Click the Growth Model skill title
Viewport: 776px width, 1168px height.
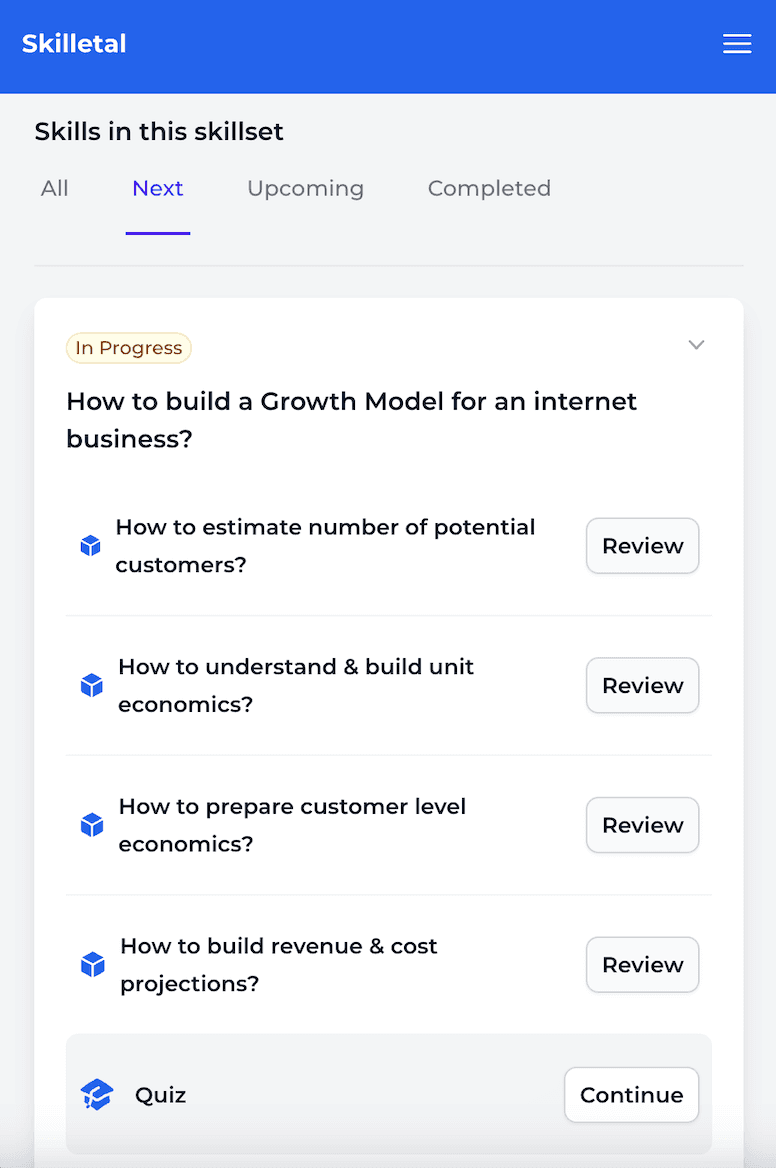[351, 420]
